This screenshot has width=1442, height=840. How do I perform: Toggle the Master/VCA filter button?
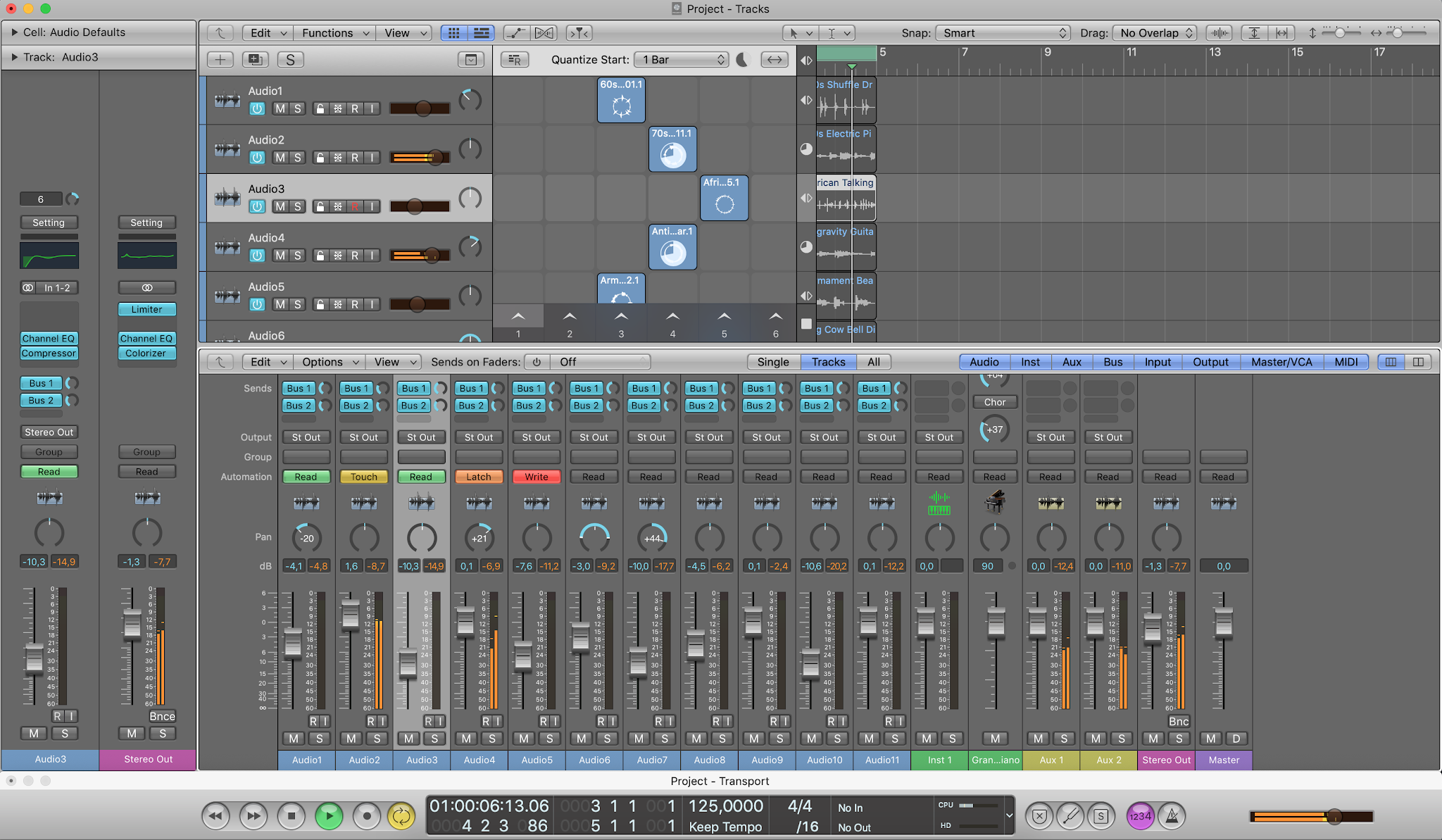1281,362
